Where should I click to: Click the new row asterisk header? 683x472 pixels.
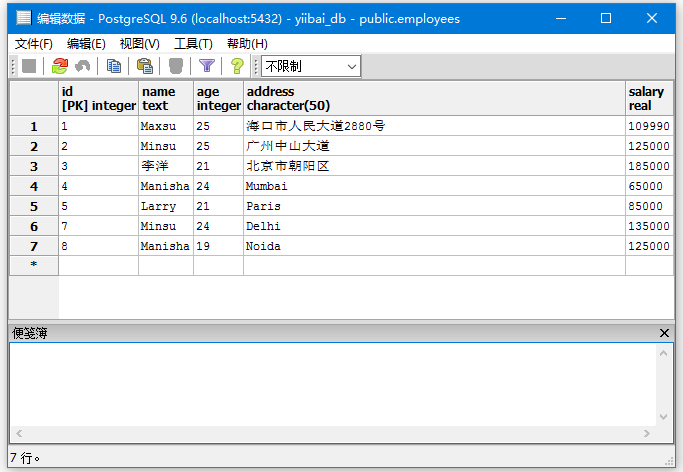tap(34, 265)
